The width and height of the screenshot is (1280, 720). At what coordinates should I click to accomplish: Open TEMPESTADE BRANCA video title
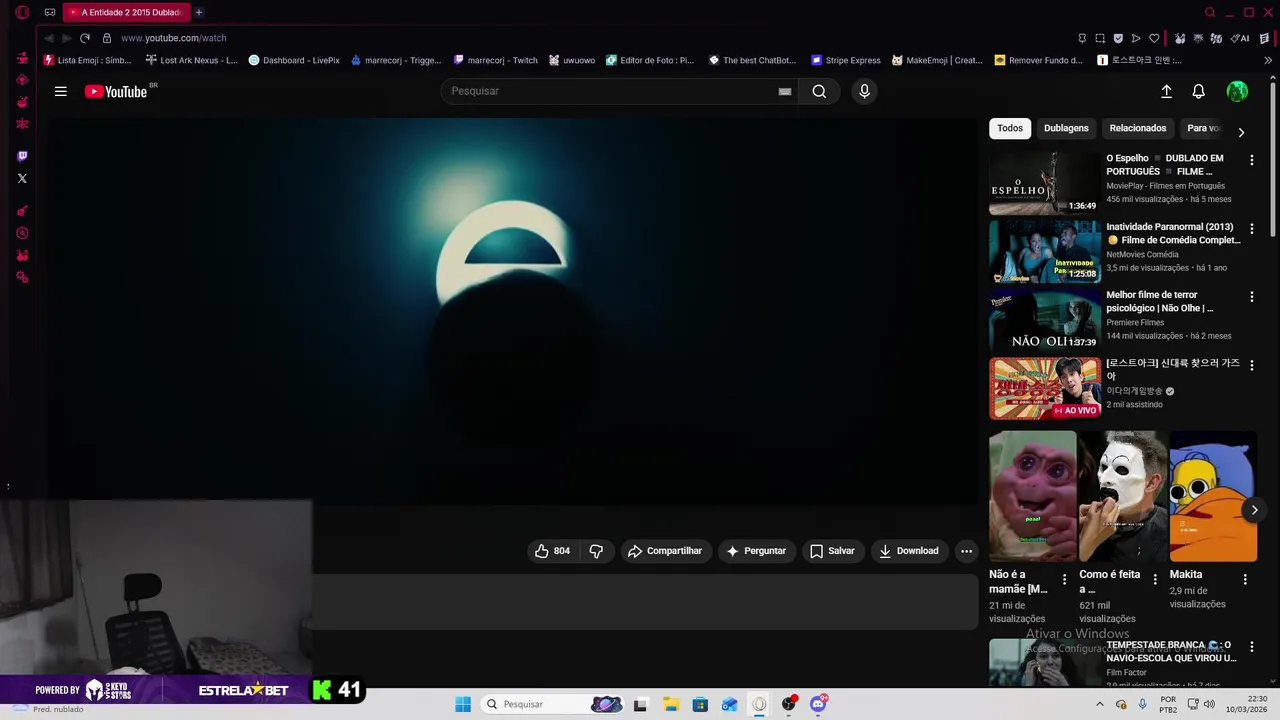pos(1171,651)
